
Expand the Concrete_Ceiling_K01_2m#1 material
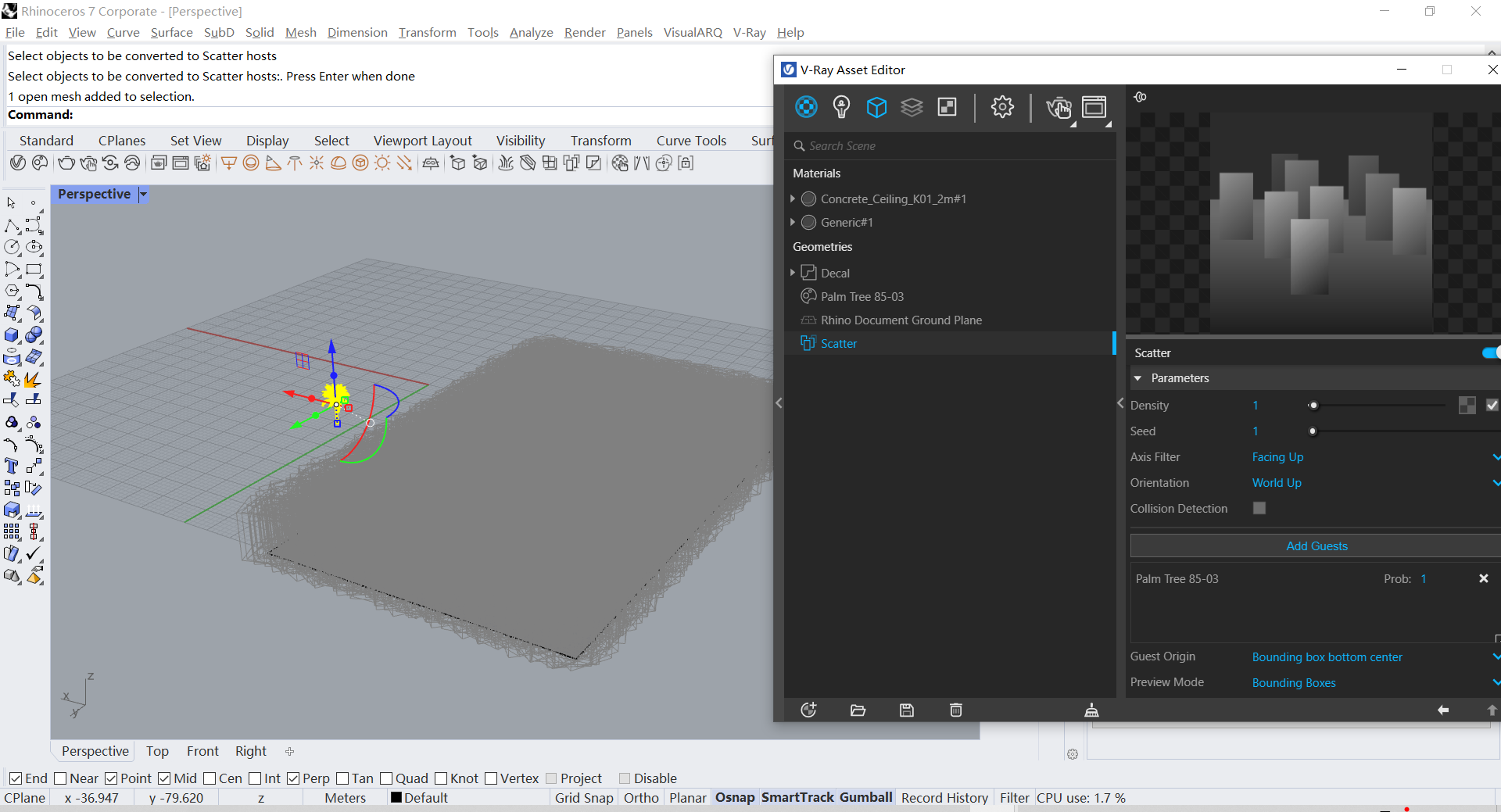coord(793,199)
